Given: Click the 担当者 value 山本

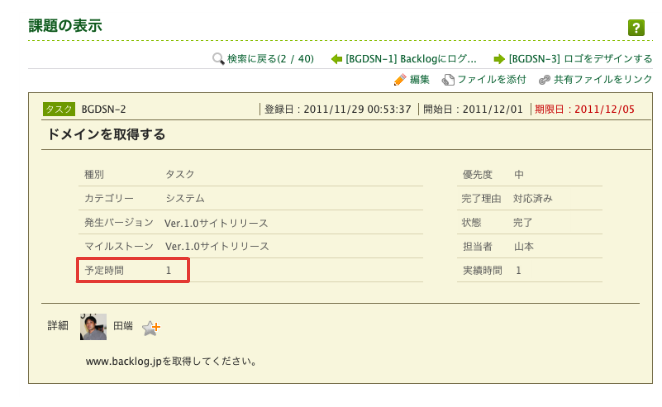Looking at the screenshot, I should [524, 247].
